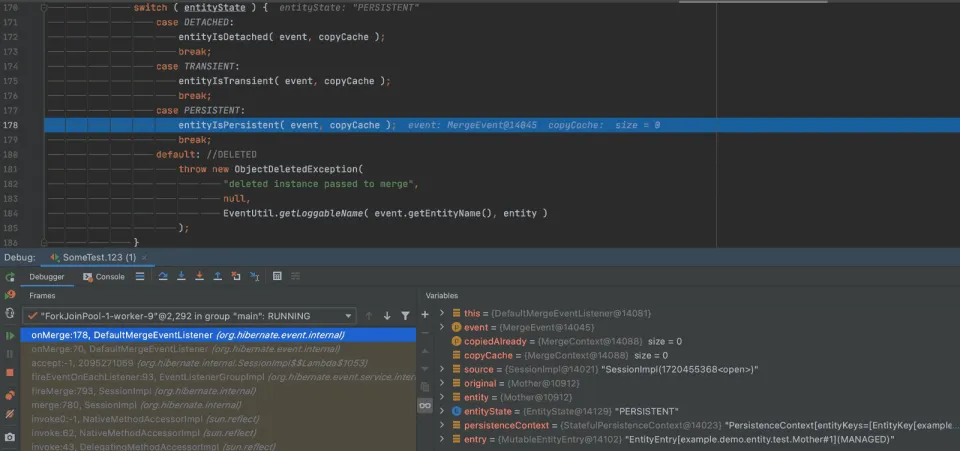Expand the 'event' variable node

click(x=442, y=327)
